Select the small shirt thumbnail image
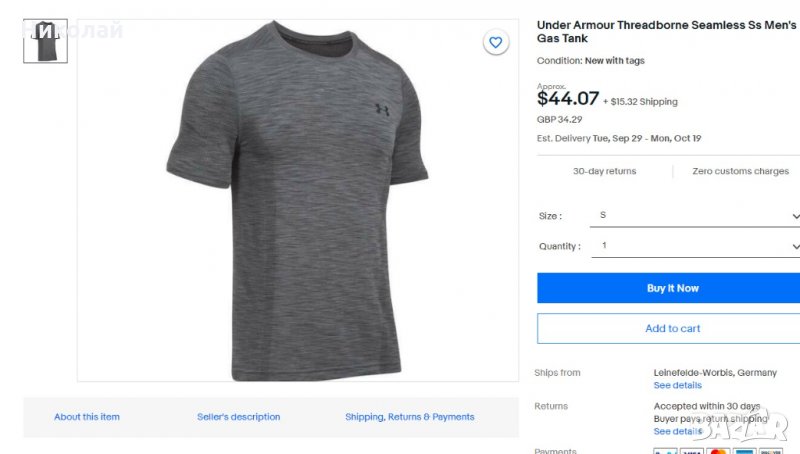This screenshot has width=800, height=454. 45,41
